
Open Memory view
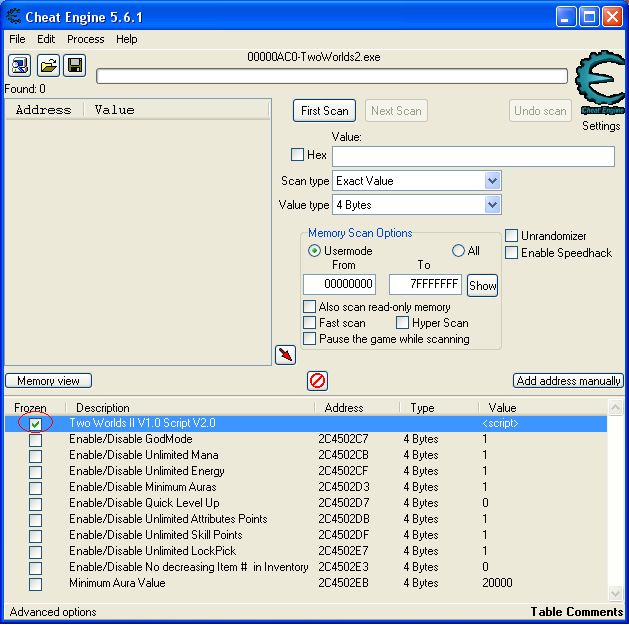point(48,381)
